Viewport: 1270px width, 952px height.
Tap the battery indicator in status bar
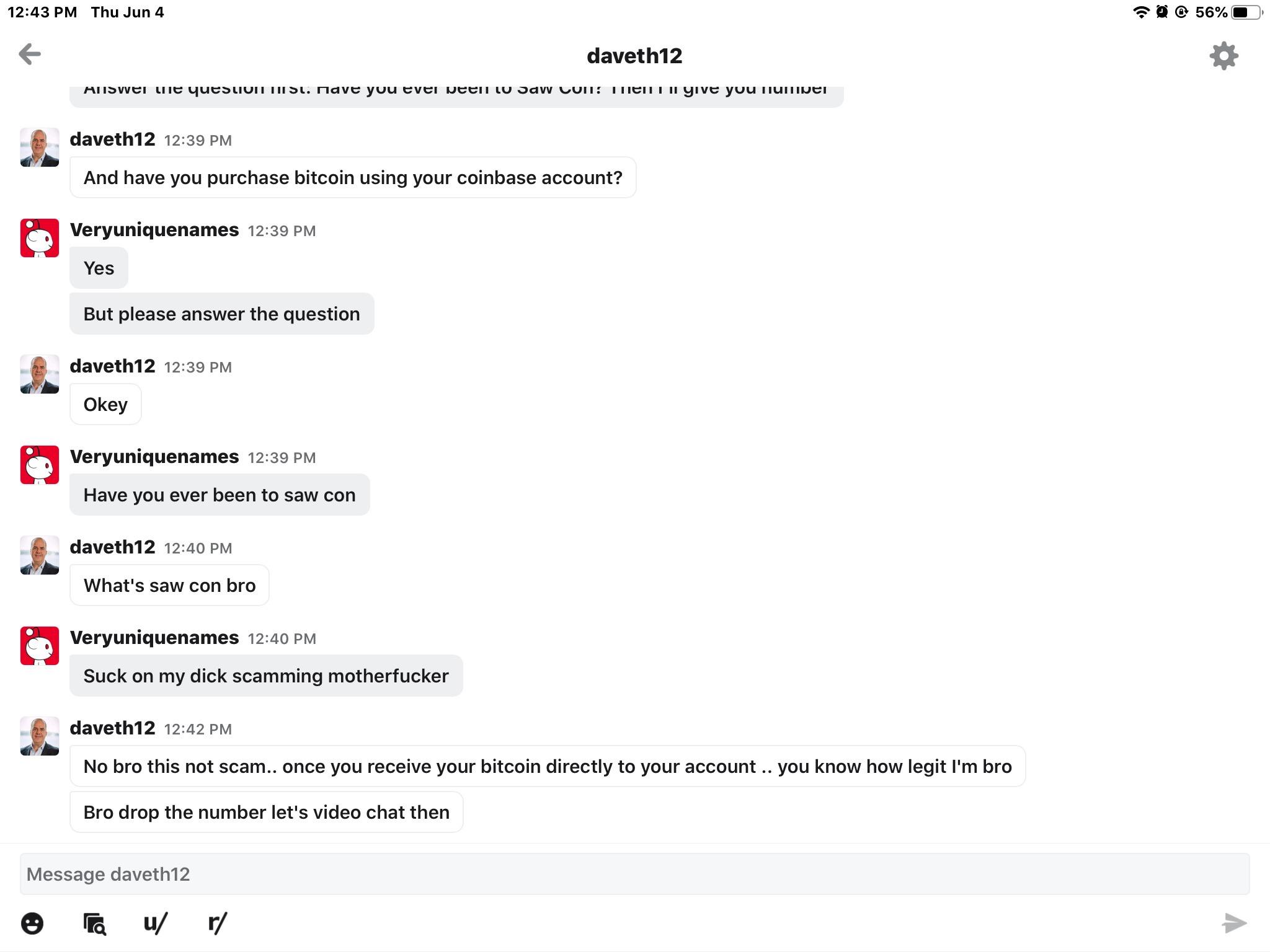coord(1245,12)
